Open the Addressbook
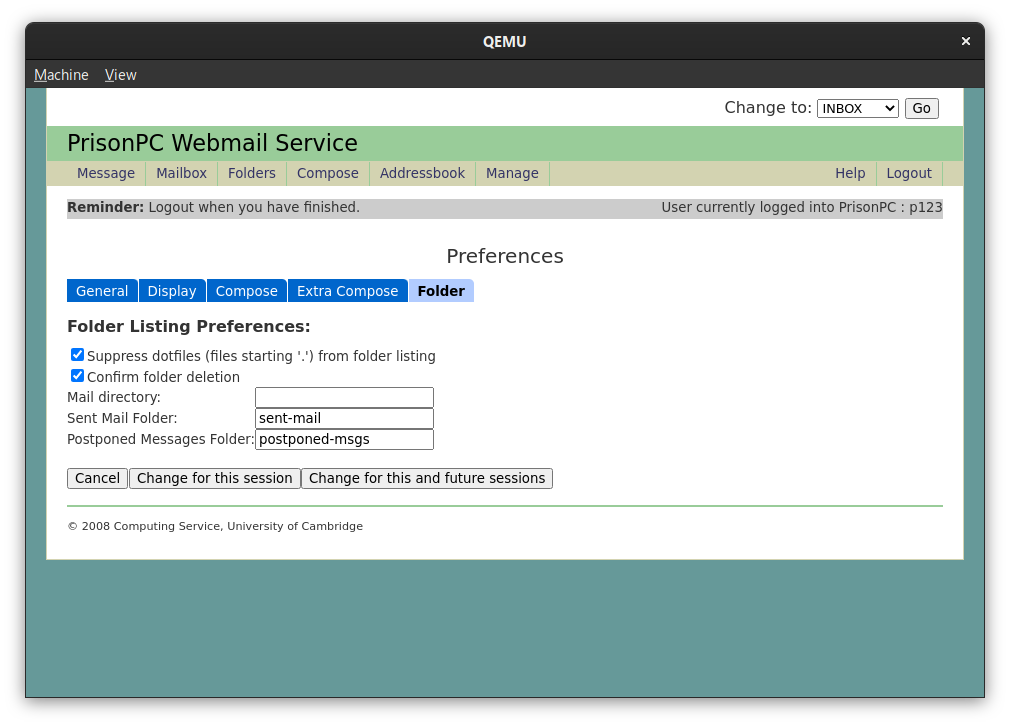Image resolution: width=1010 pixels, height=726 pixels. coord(422,173)
